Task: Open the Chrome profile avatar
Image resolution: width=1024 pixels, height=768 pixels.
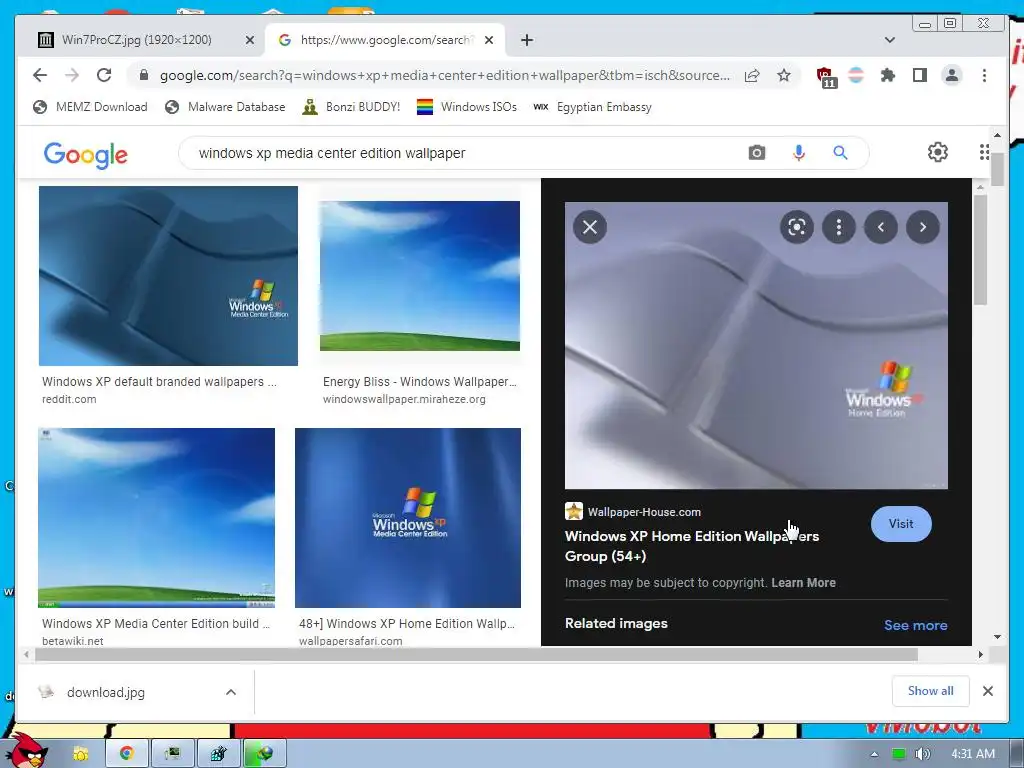Action: (952, 75)
